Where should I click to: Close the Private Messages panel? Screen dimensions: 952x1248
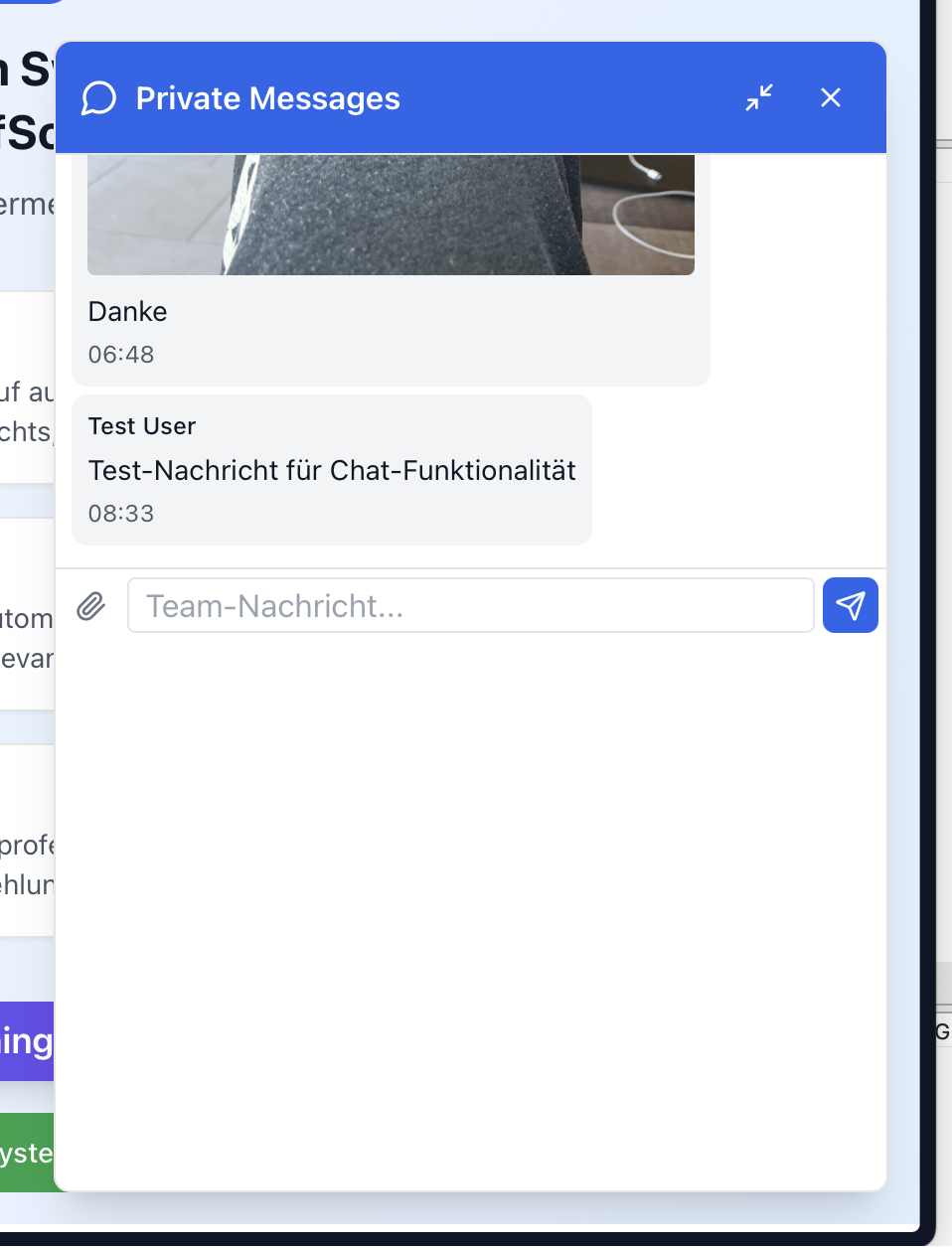(831, 97)
